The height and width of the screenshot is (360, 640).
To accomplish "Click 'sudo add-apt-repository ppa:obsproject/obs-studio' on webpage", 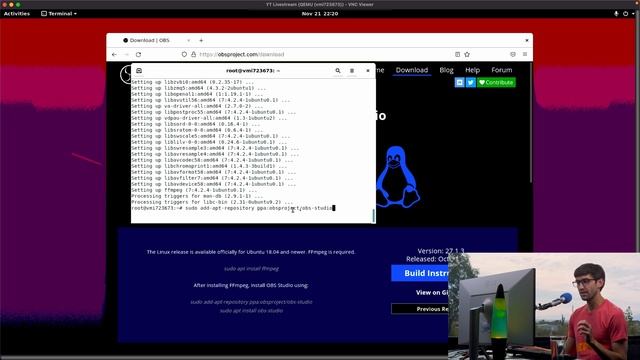I will pyautogui.click(x=251, y=302).
